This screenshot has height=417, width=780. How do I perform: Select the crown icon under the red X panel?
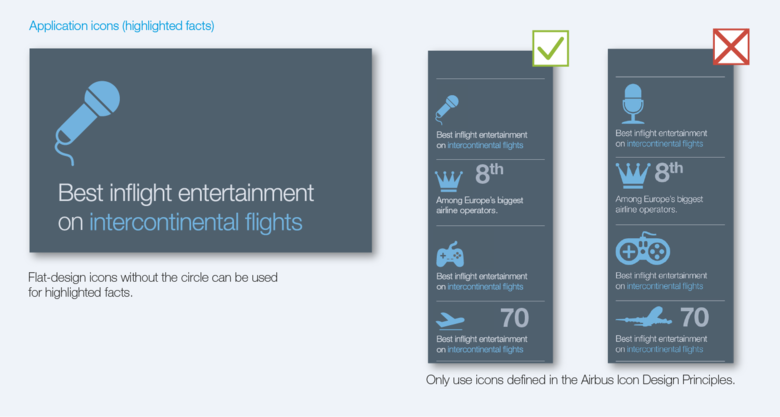tap(634, 176)
